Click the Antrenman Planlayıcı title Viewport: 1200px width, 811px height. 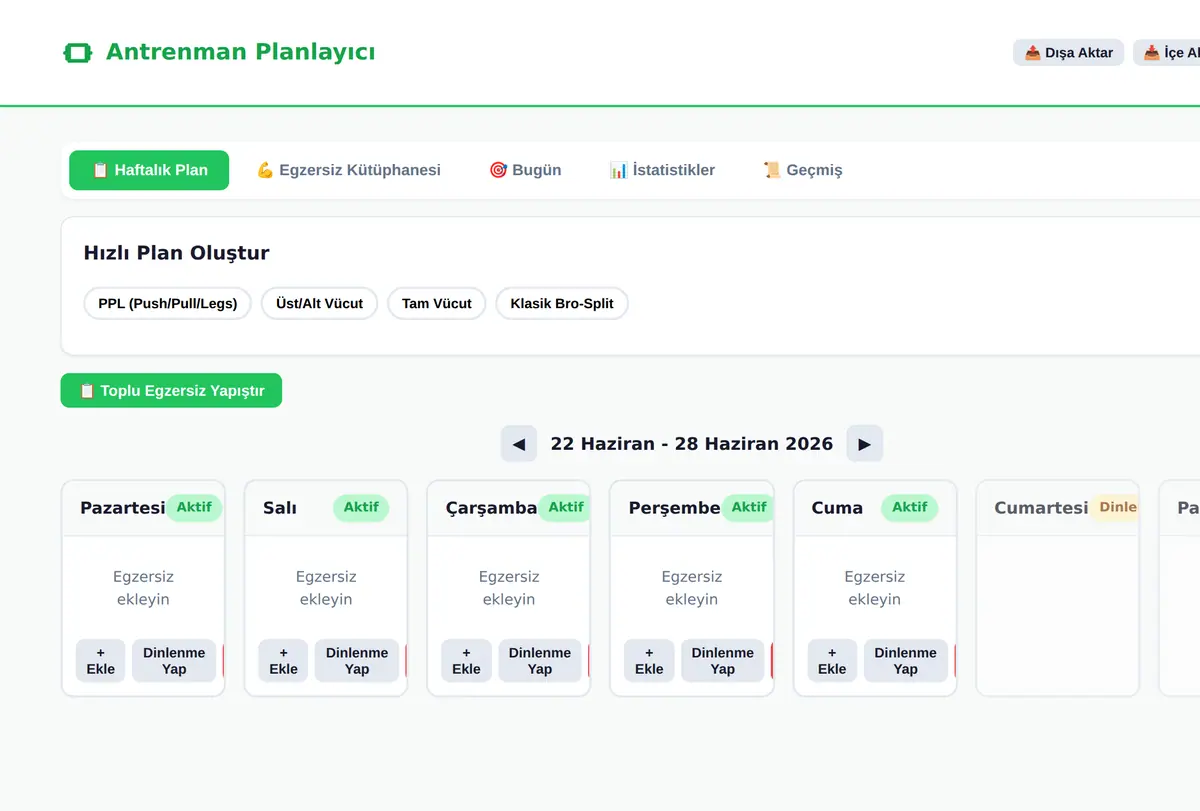(241, 52)
